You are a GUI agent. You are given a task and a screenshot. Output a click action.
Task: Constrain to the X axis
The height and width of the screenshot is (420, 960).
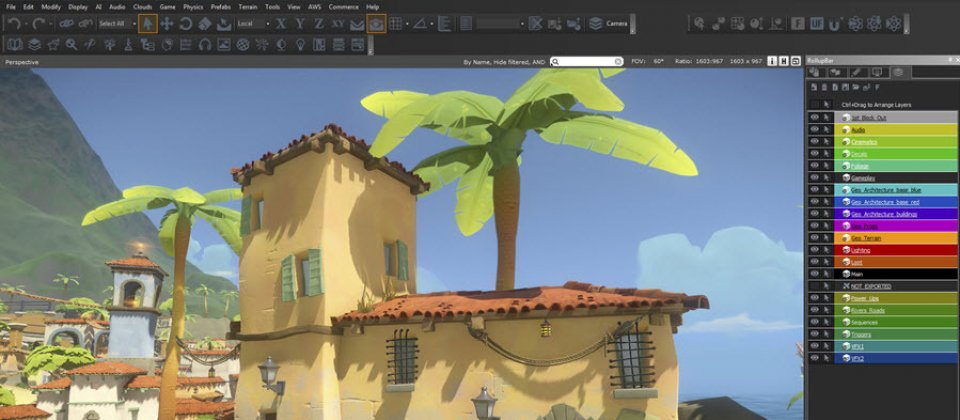tap(281, 23)
